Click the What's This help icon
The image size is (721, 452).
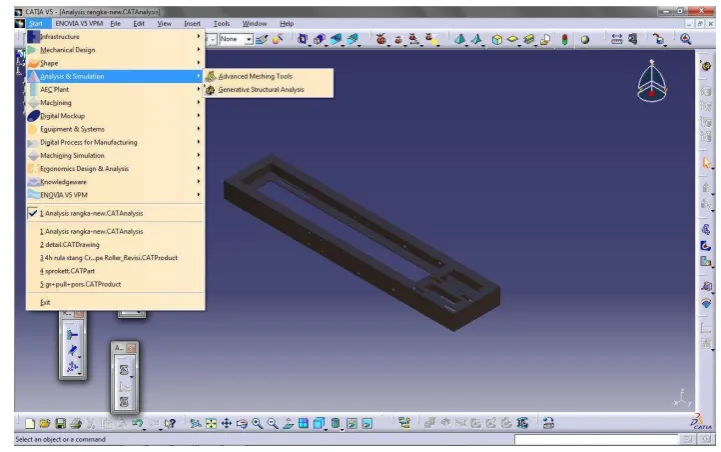(x=170, y=423)
